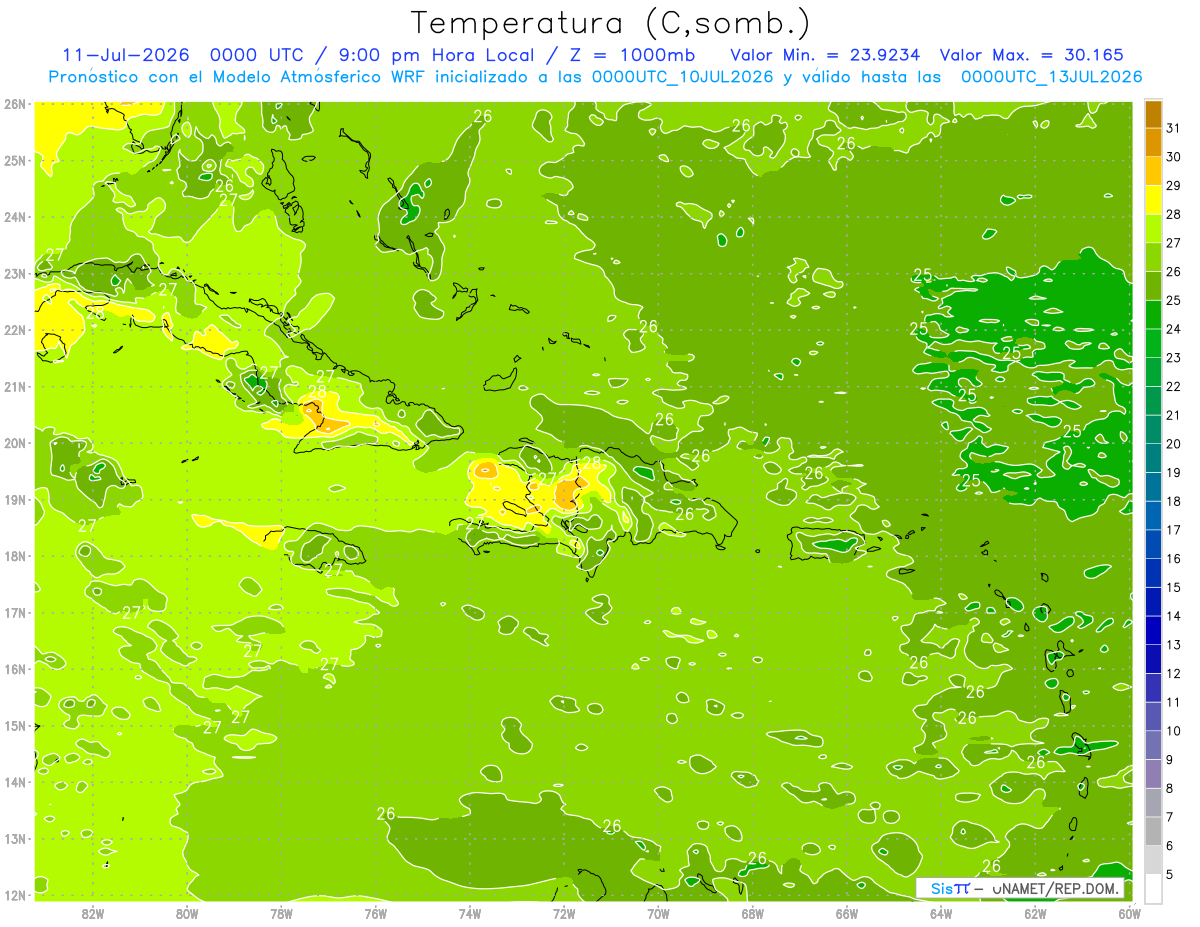Click the "7" label on the color scale

click(1170, 817)
